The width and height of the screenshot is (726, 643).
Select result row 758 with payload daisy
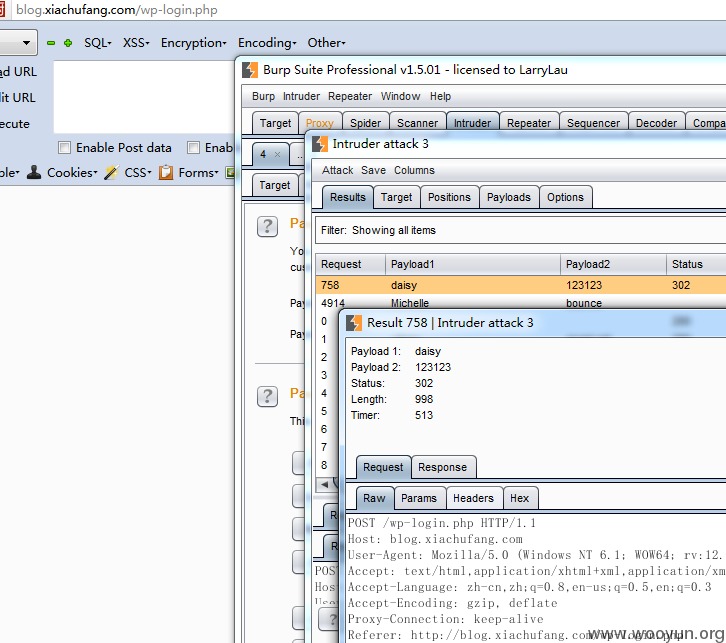tap(521, 285)
